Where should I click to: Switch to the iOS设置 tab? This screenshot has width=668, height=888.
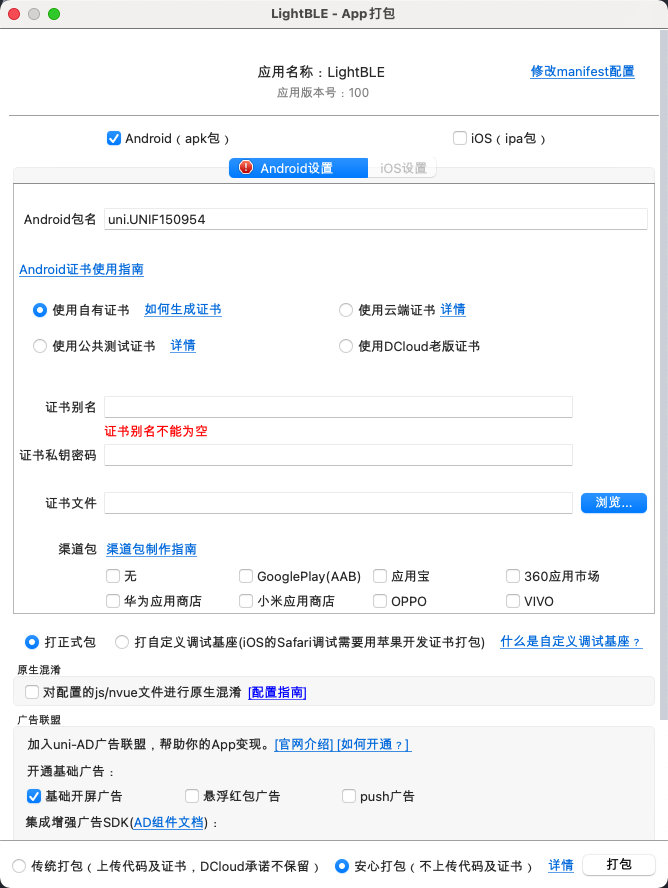(402, 168)
